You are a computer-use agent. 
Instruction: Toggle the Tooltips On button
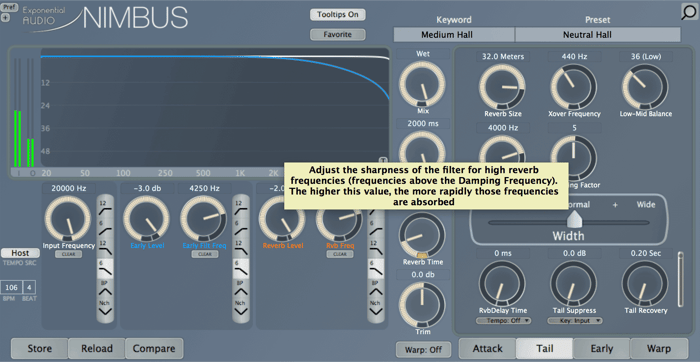point(338,14)
